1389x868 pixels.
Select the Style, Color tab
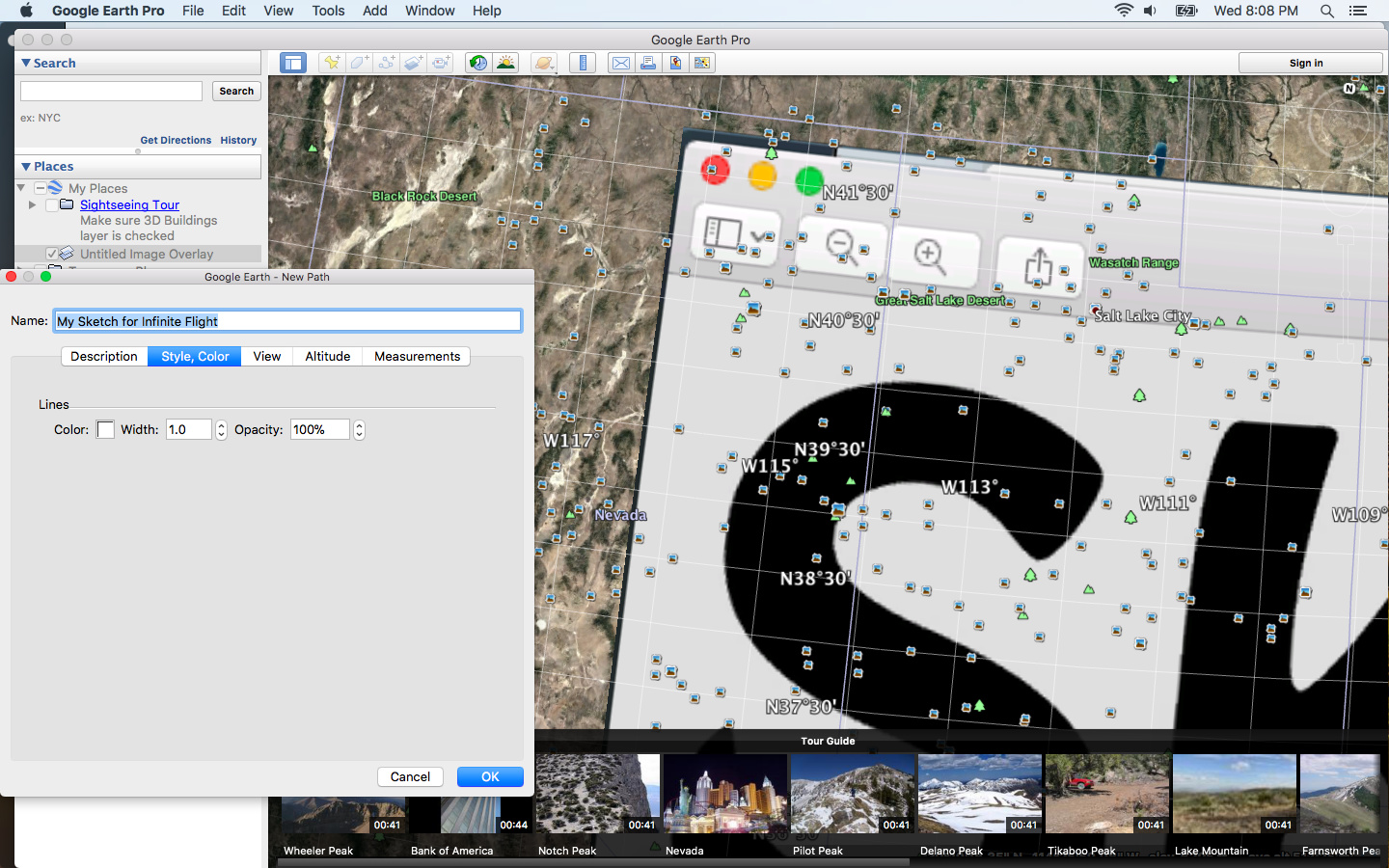pyautogui.click(x=195, y=356)
